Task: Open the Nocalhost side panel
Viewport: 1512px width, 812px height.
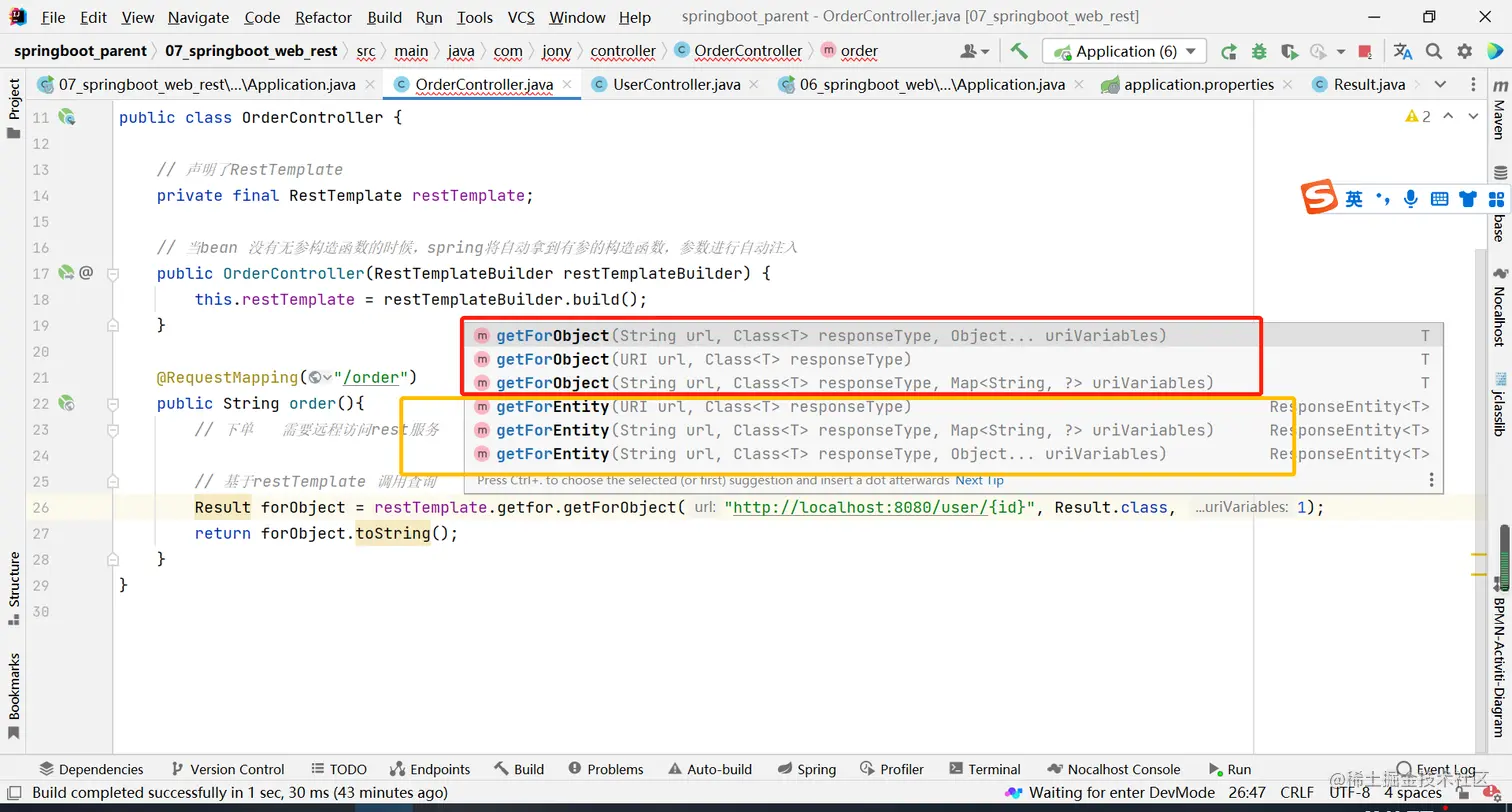Action: tap(1499, 307)
